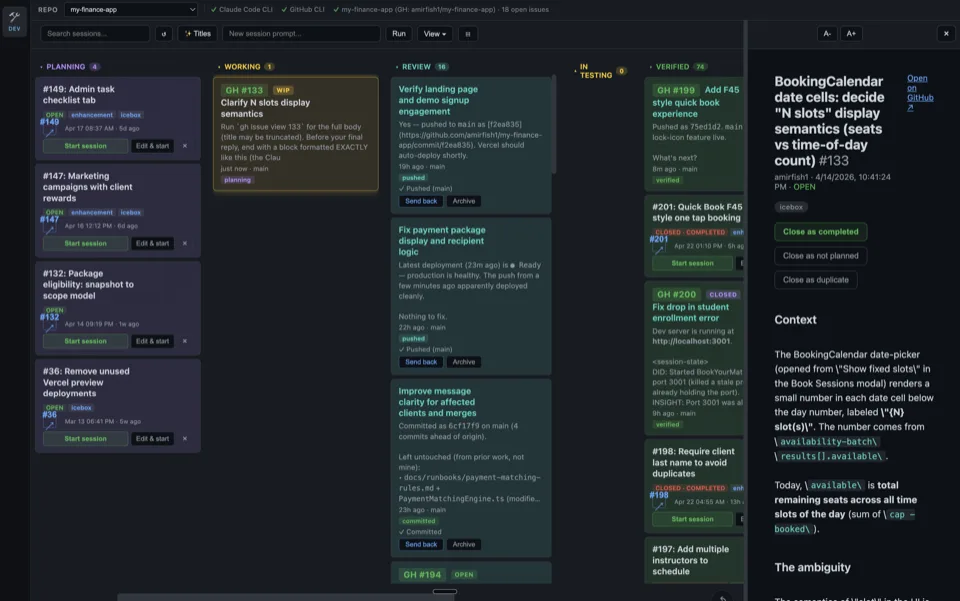Click the planning tag on GH #133 card
The width and height of the screenshot is (960, 601).
pyautogui.click(x=238, y=180)
